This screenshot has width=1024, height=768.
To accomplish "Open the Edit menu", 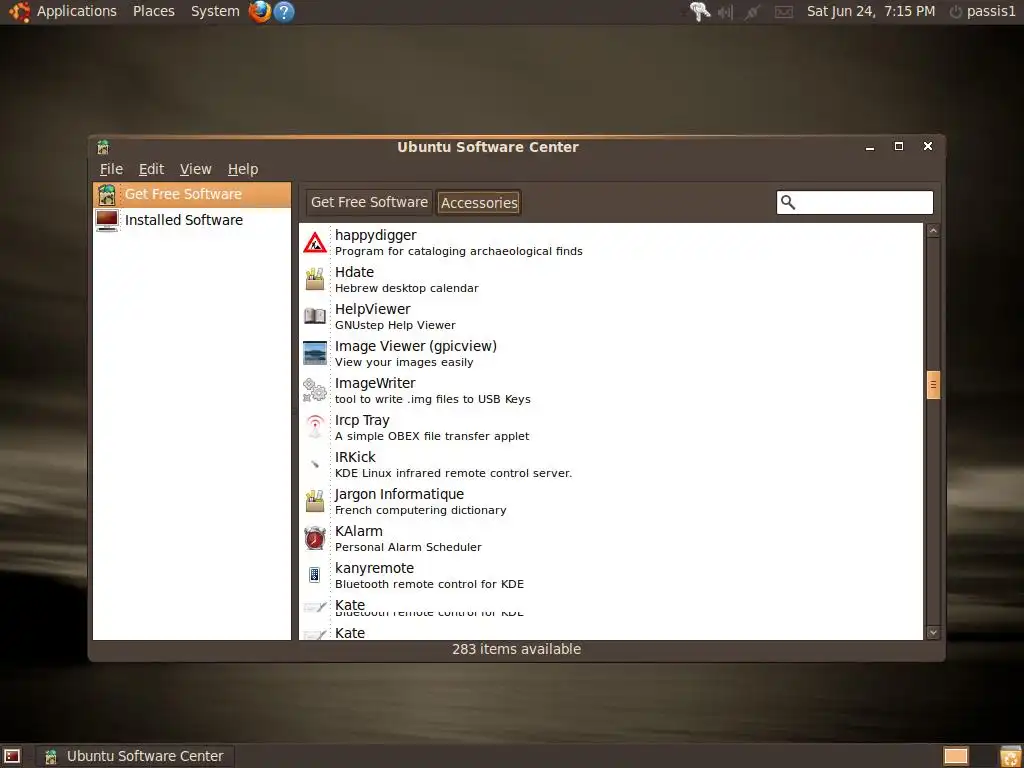I will [151, 169].
